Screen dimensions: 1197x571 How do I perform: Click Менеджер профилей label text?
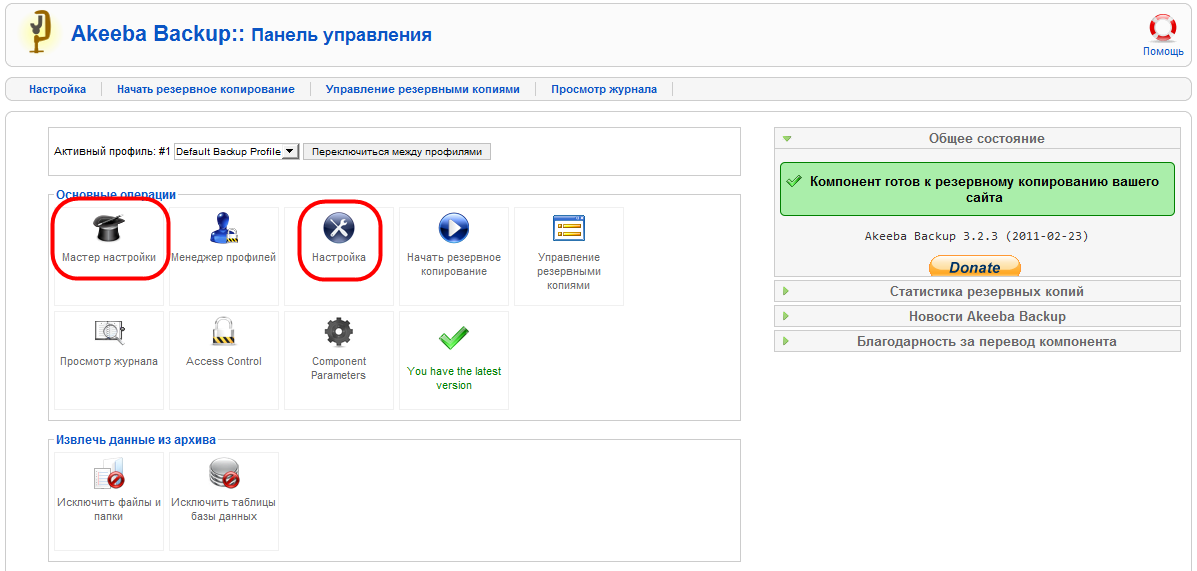[x=224, y=257]
